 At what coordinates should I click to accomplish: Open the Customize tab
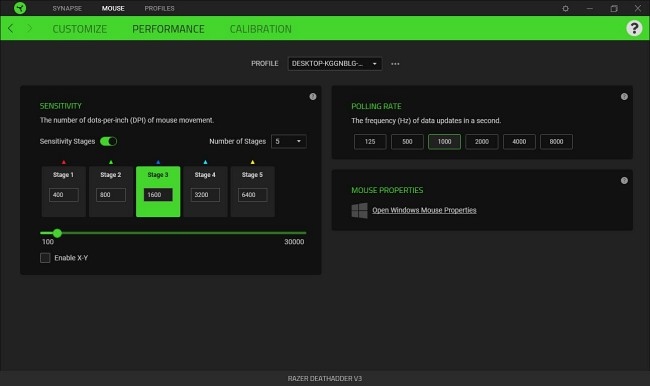80,29
